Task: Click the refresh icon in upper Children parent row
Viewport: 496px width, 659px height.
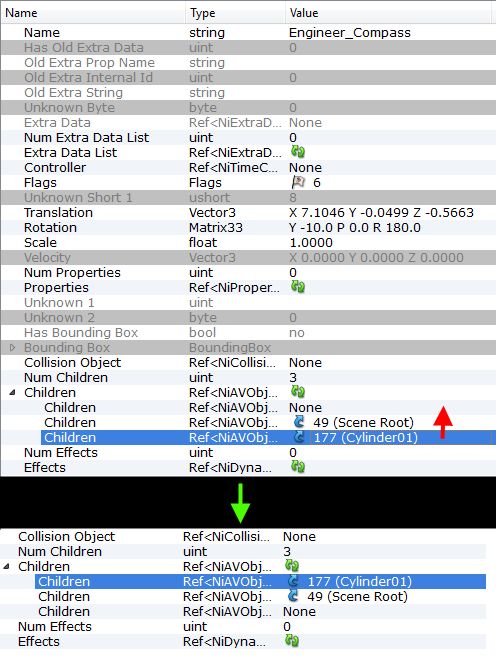Action: [x=298, y=392]
